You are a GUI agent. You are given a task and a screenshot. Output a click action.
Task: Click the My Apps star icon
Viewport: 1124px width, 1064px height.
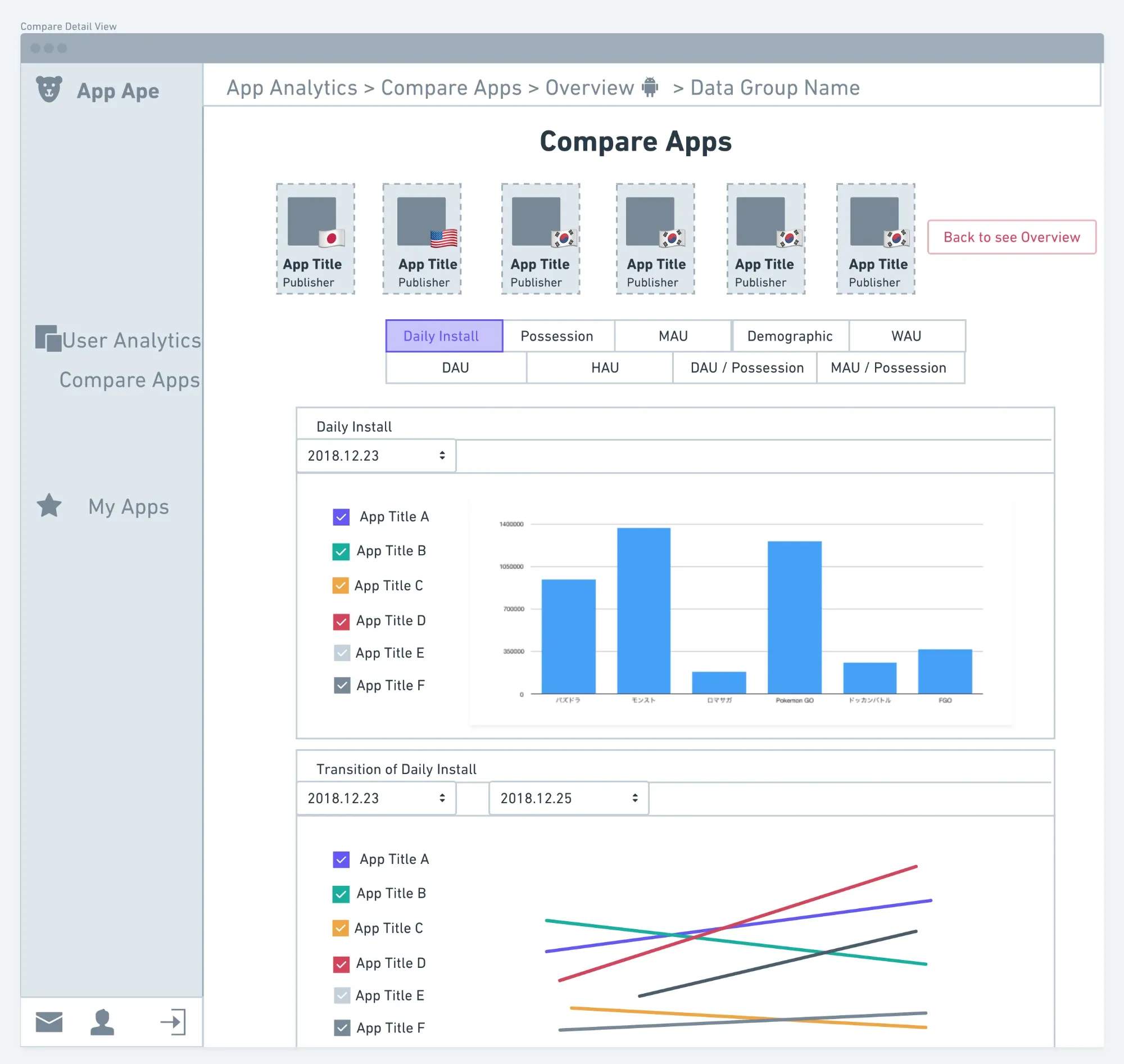point(49,505)
